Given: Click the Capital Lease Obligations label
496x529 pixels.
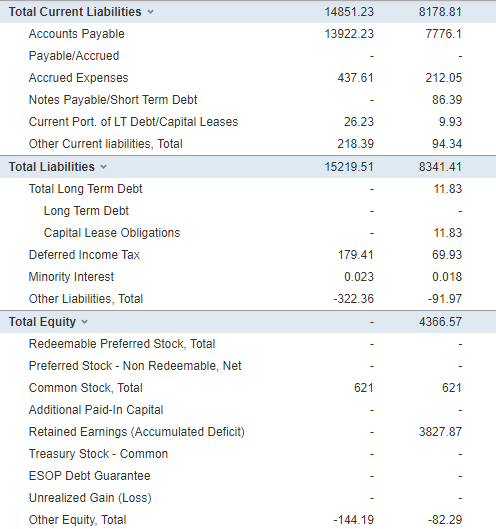Looking at the screenshot, I should (112, 233).
